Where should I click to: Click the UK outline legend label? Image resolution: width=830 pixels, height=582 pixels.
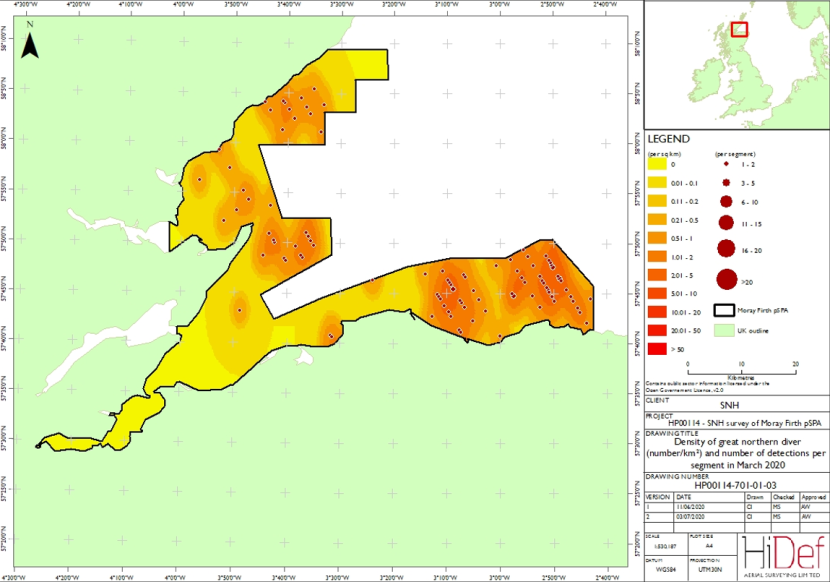(753, 330)
